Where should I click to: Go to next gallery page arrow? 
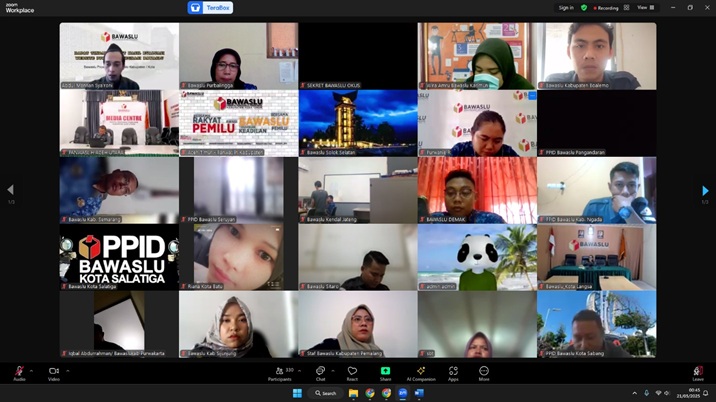tap(705, 190)
